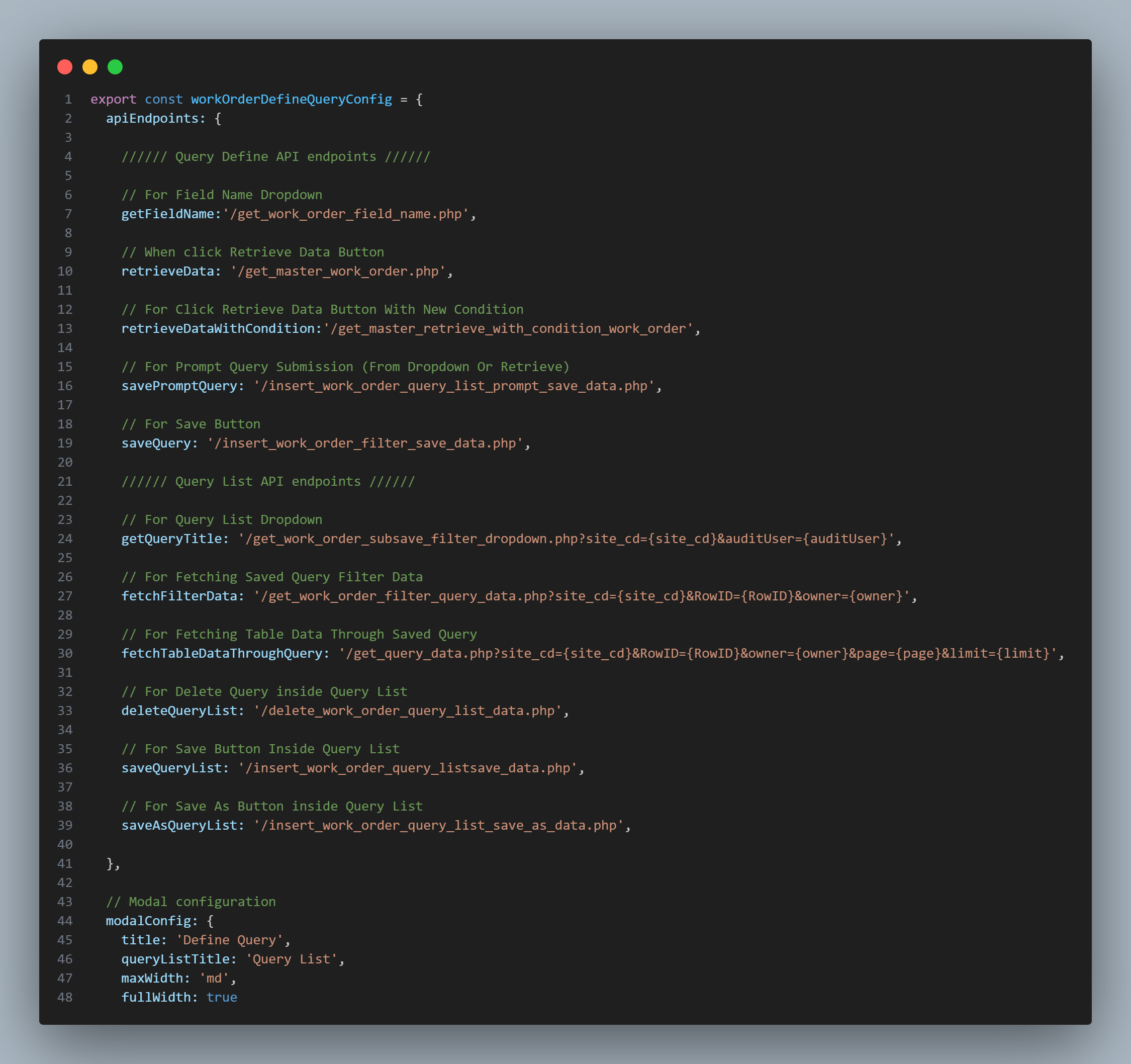The width and height of the screenshot is (1131, 1064).
Task: Click the fetchTableDataThroughQuery key
Action: coord(222,653)
